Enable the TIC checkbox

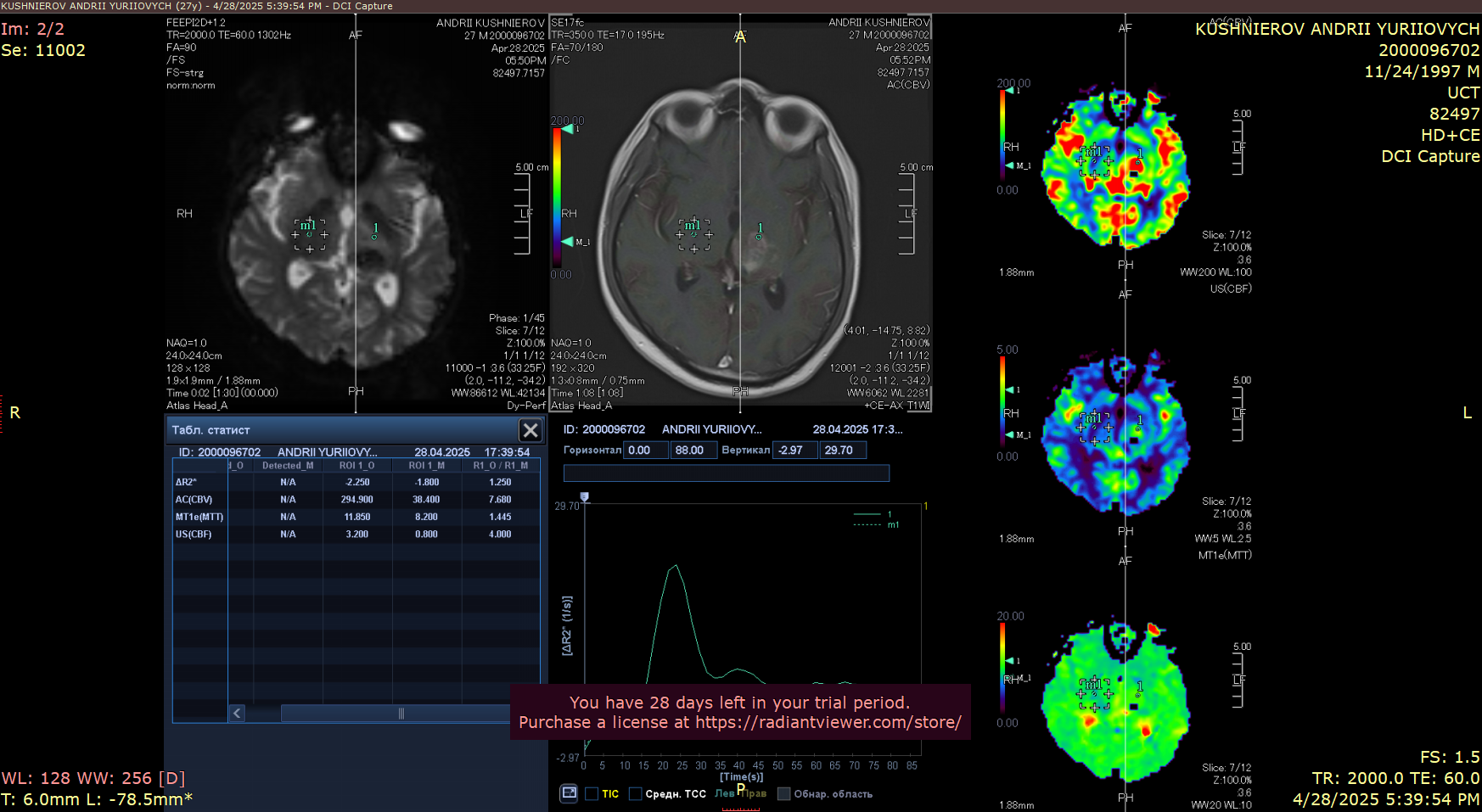[x=592, y=794]
